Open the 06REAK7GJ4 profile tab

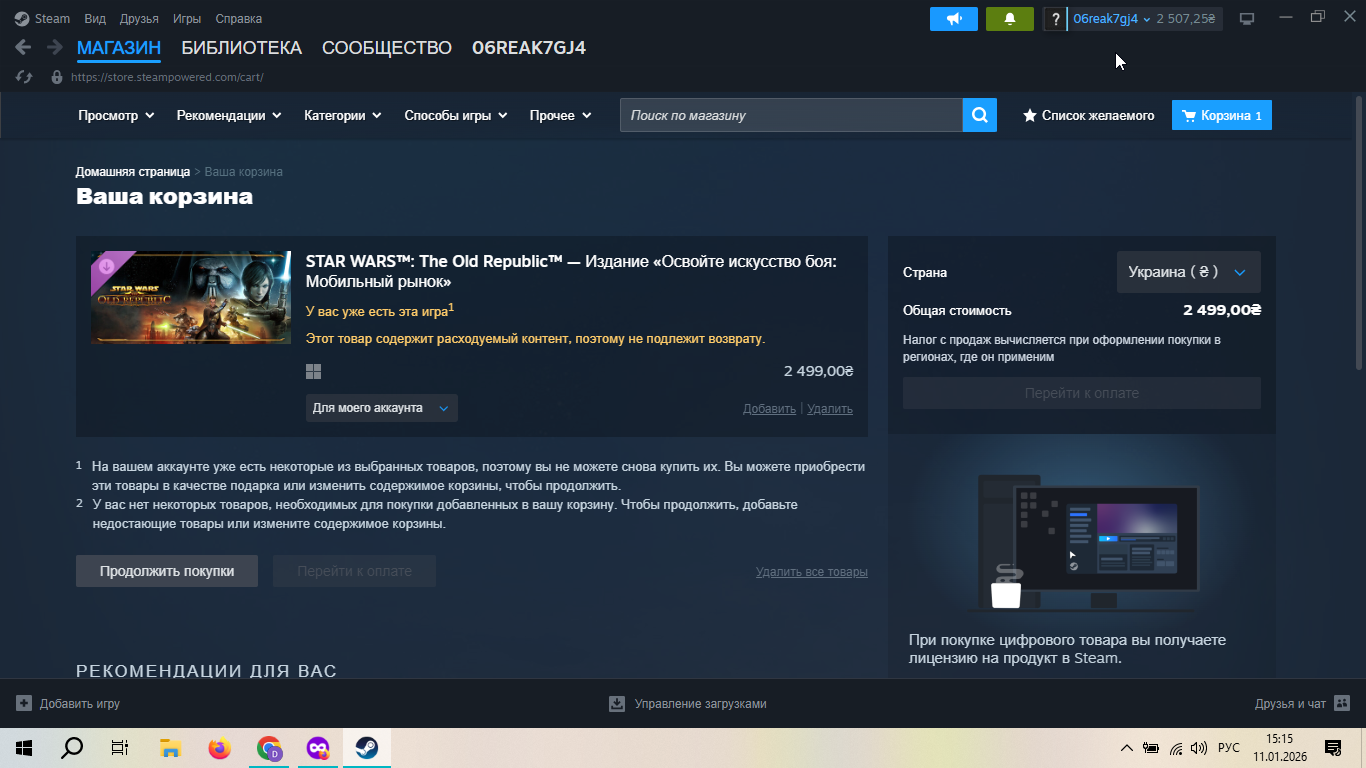point(529,47)
